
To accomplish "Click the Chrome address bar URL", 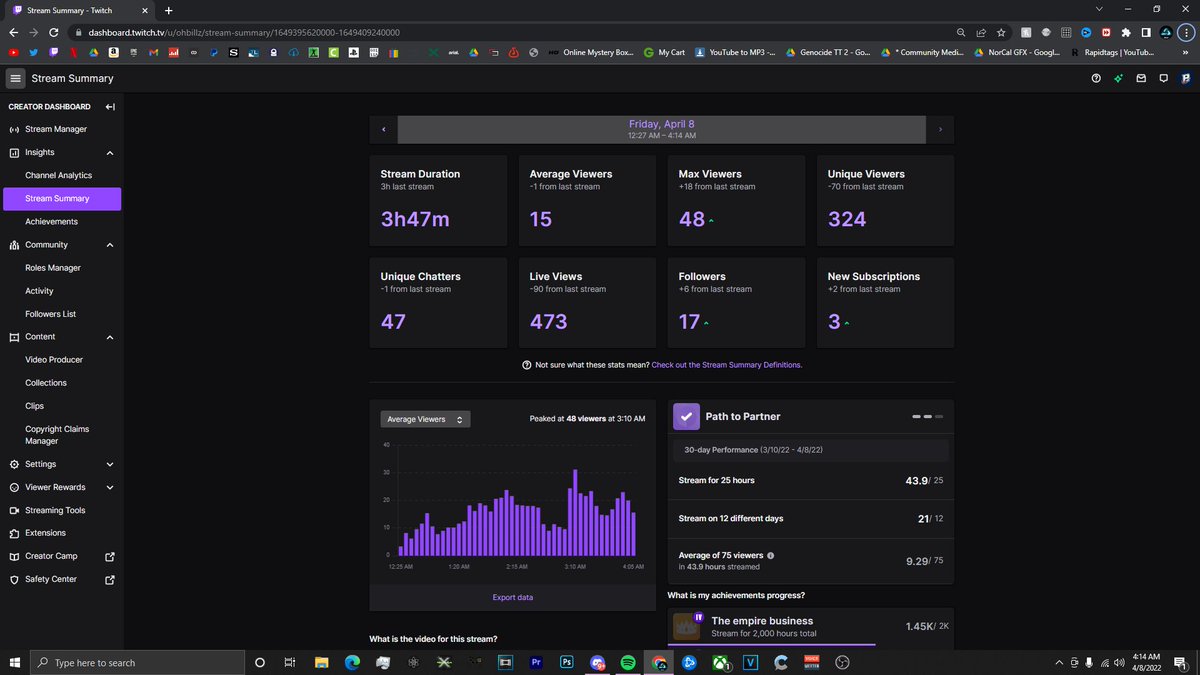I will tap(244, 32).
